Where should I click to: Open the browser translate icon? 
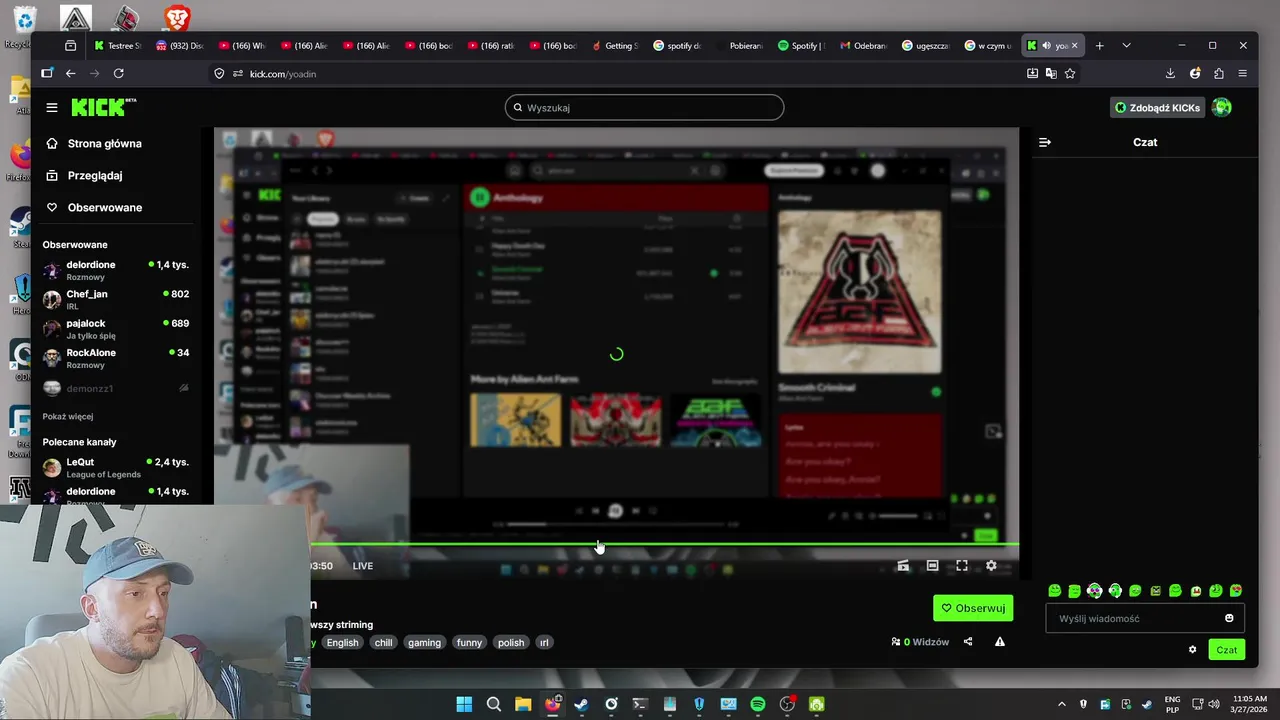click(x=1051, y=73)
